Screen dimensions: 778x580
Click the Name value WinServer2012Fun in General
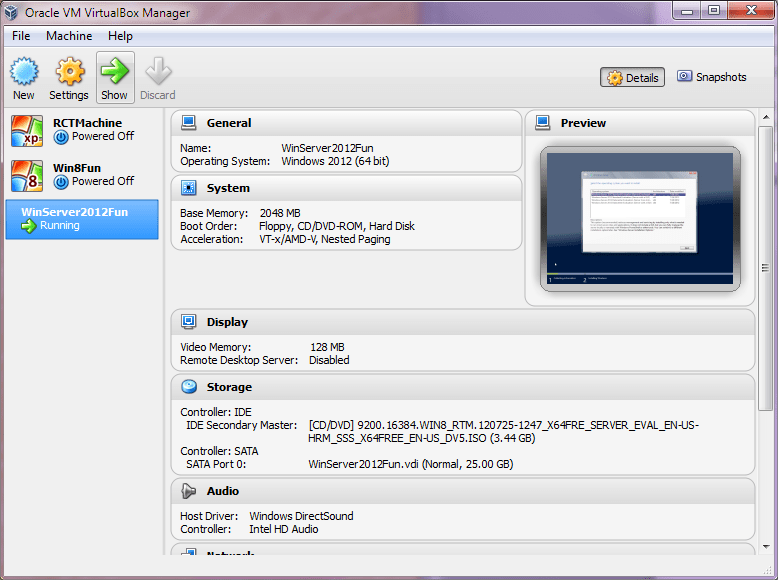click(327, 148)
